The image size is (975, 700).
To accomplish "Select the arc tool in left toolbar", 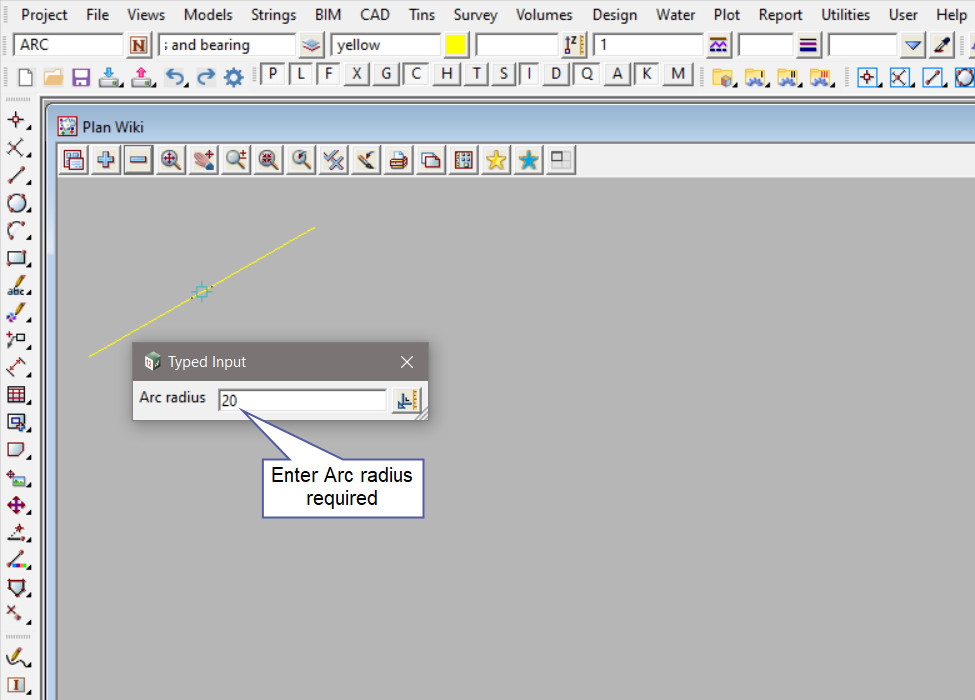I will click(16, 231).
